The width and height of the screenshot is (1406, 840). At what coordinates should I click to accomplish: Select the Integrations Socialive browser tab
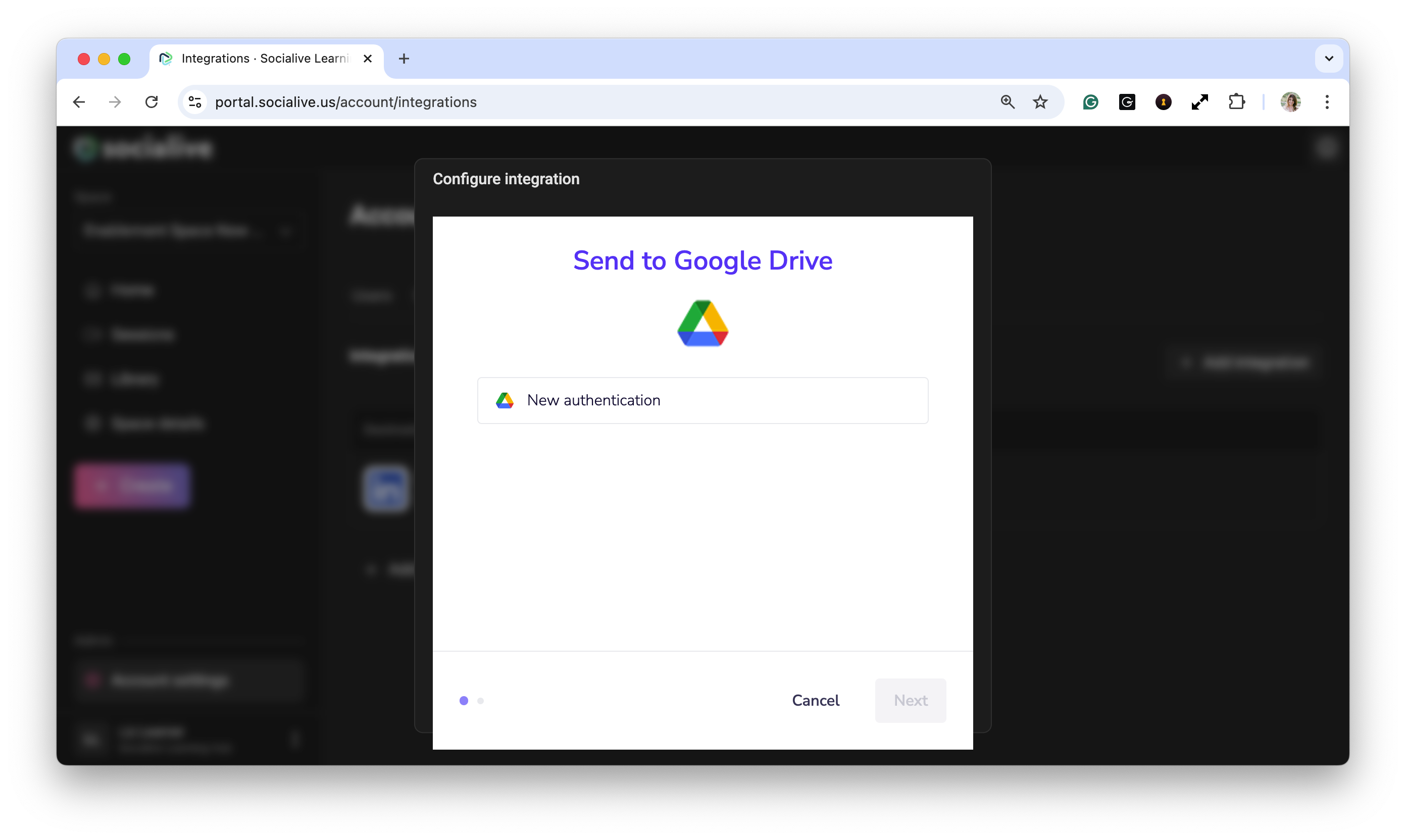pyautogui.click(x=265, y=58)
